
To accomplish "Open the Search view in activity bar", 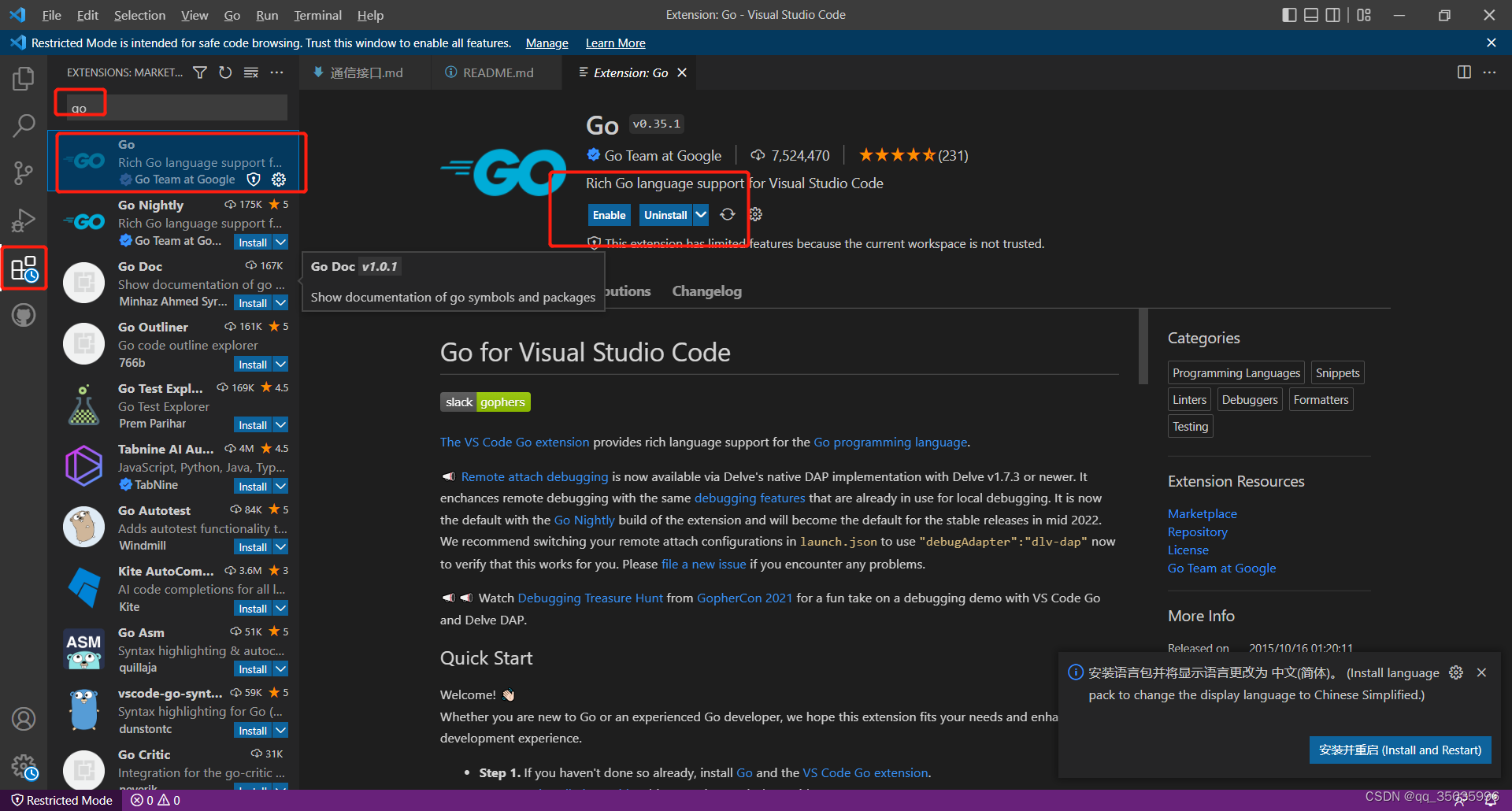I will click(x=24, y=126).
